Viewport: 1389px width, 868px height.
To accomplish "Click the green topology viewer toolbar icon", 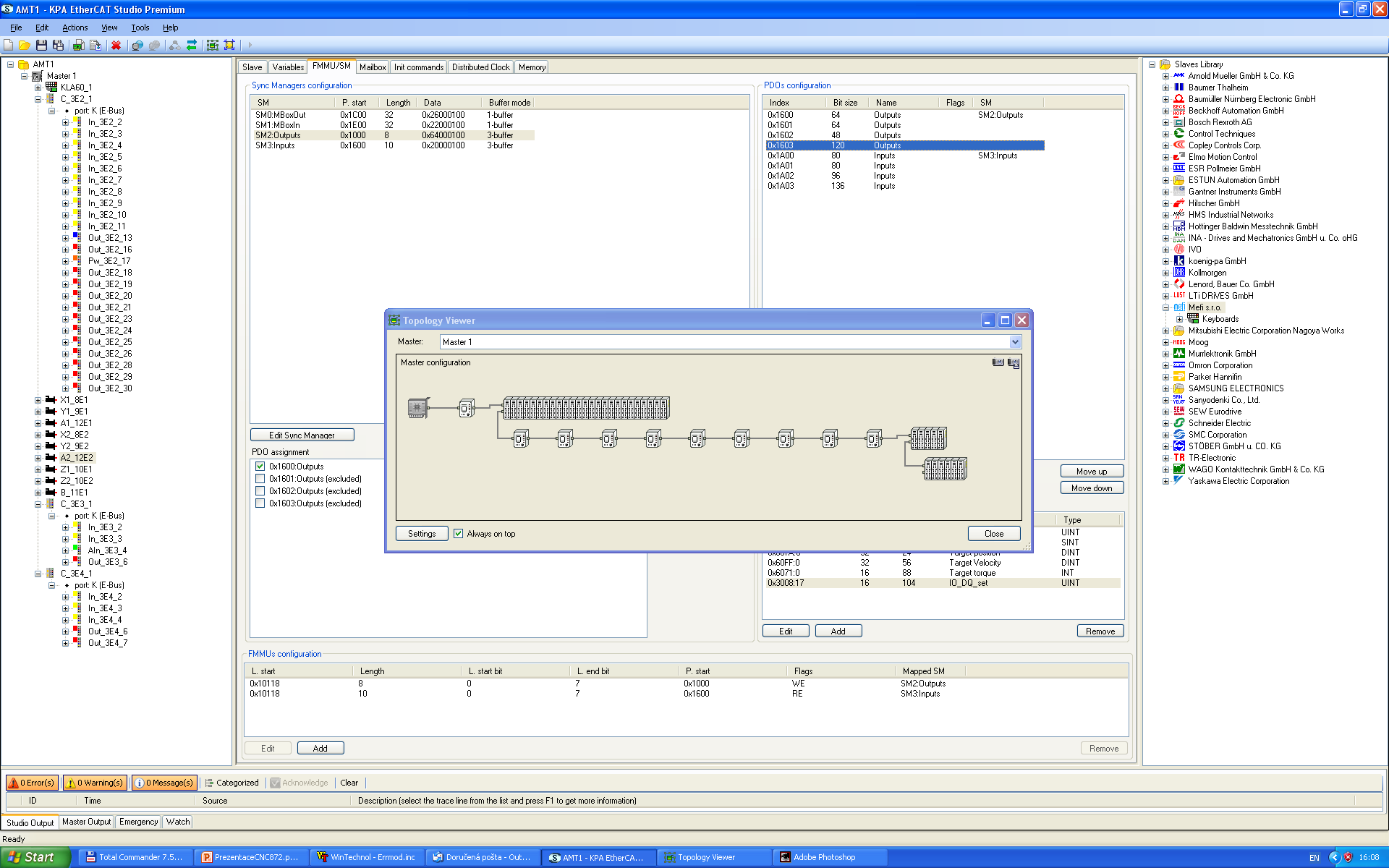I will point(213,45).
